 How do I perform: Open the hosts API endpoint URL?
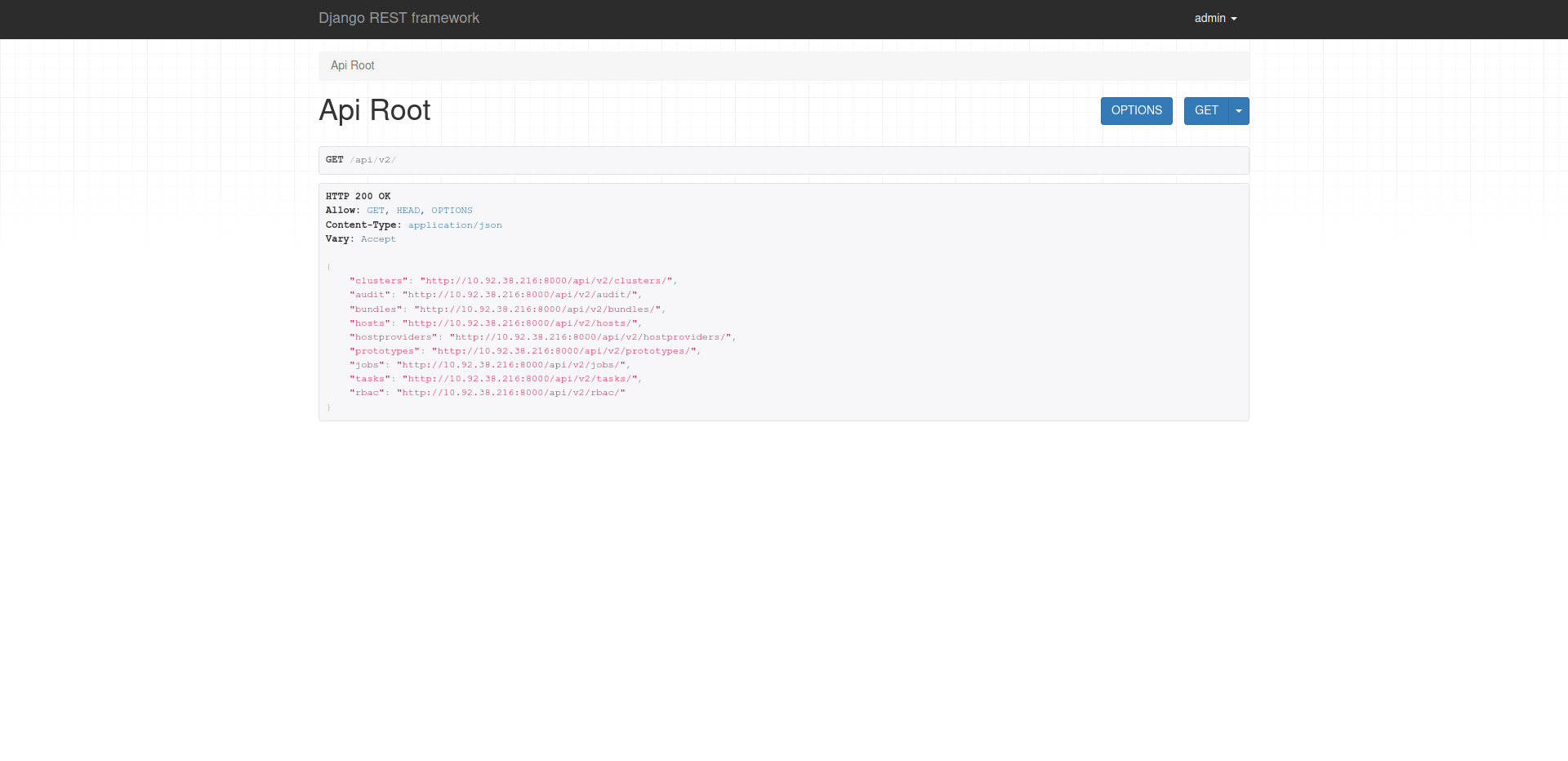click(522, 323)
